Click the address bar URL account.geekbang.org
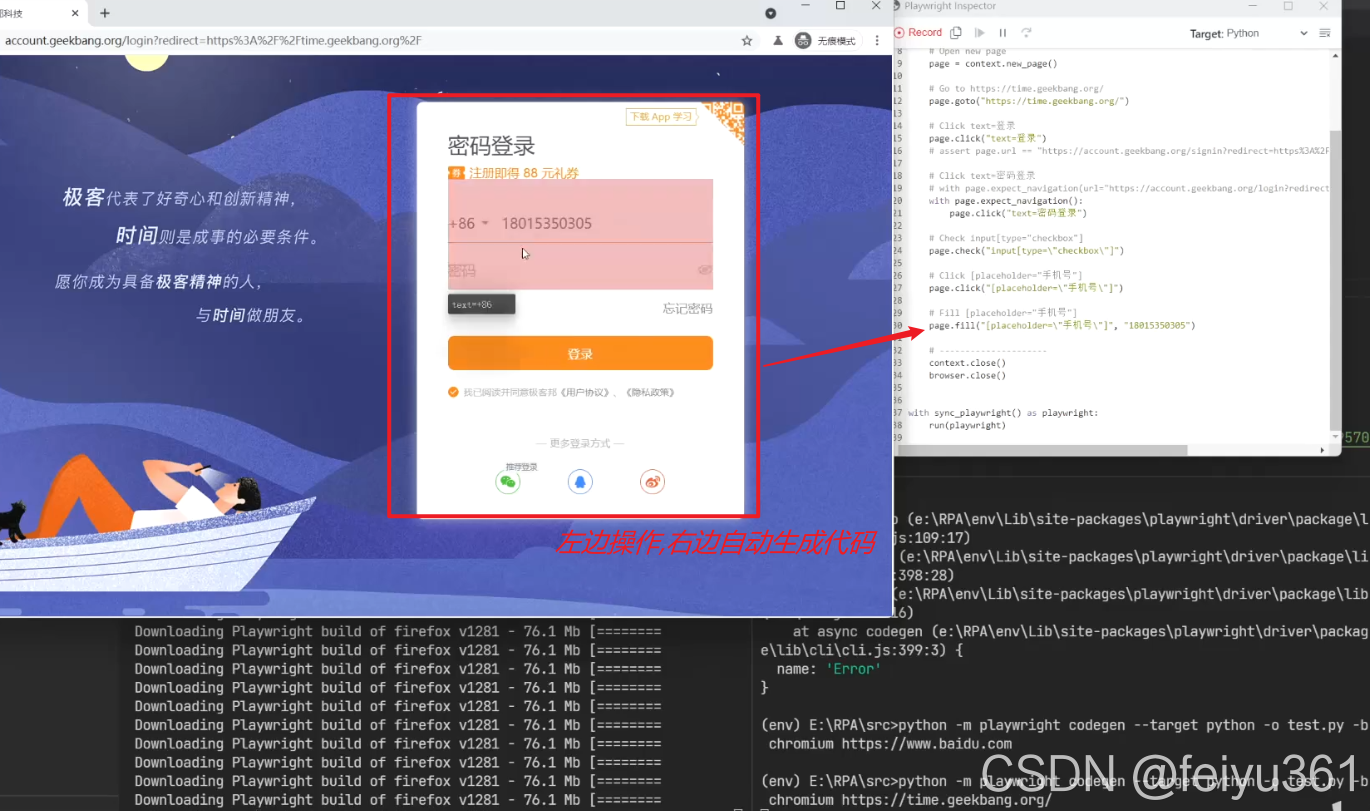Image resolution: width=1370 pixels, height=811 pixels. coord(213,41)
